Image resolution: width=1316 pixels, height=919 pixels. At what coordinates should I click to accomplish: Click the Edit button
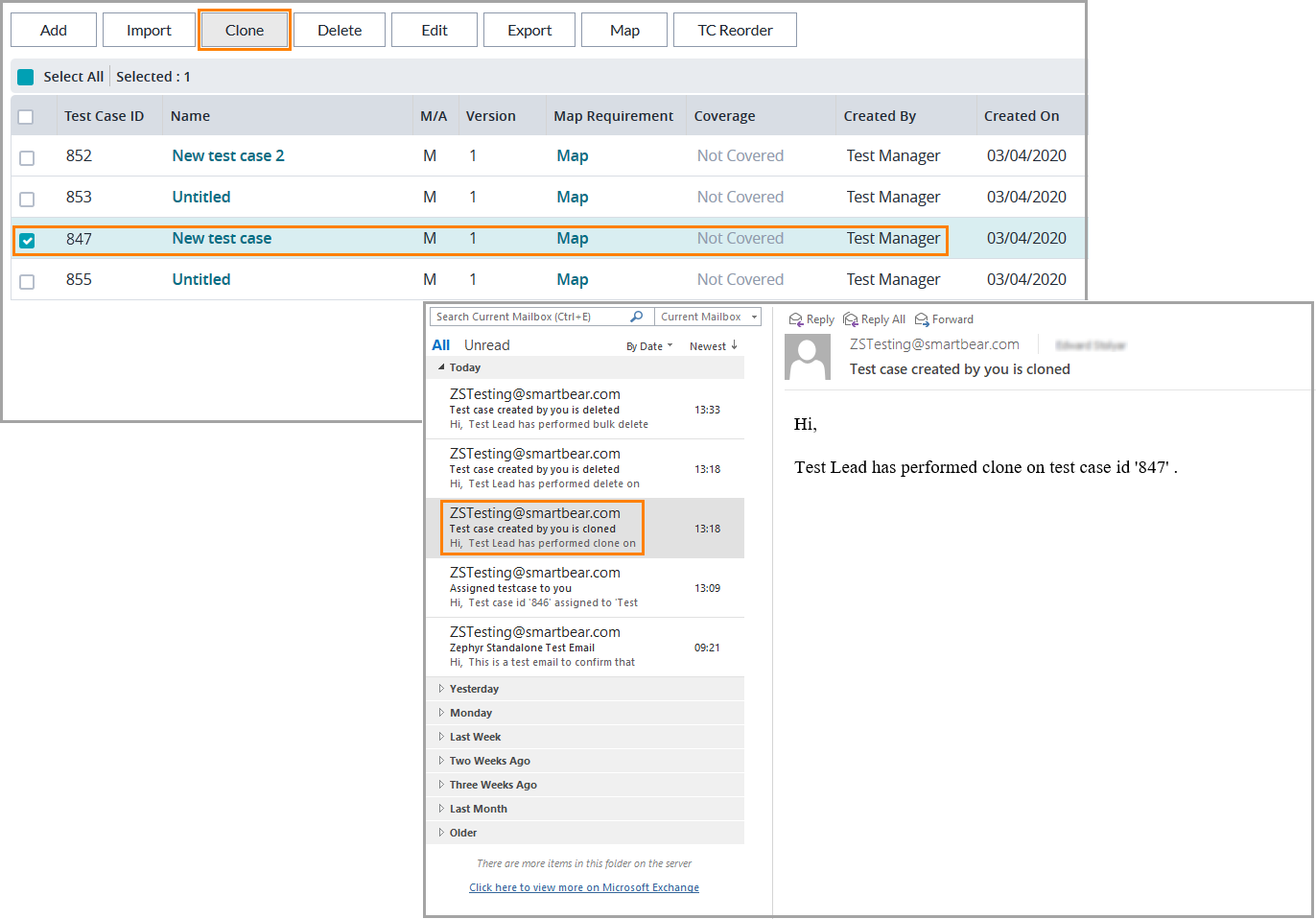pyautogui.click(x=435, y=30)
